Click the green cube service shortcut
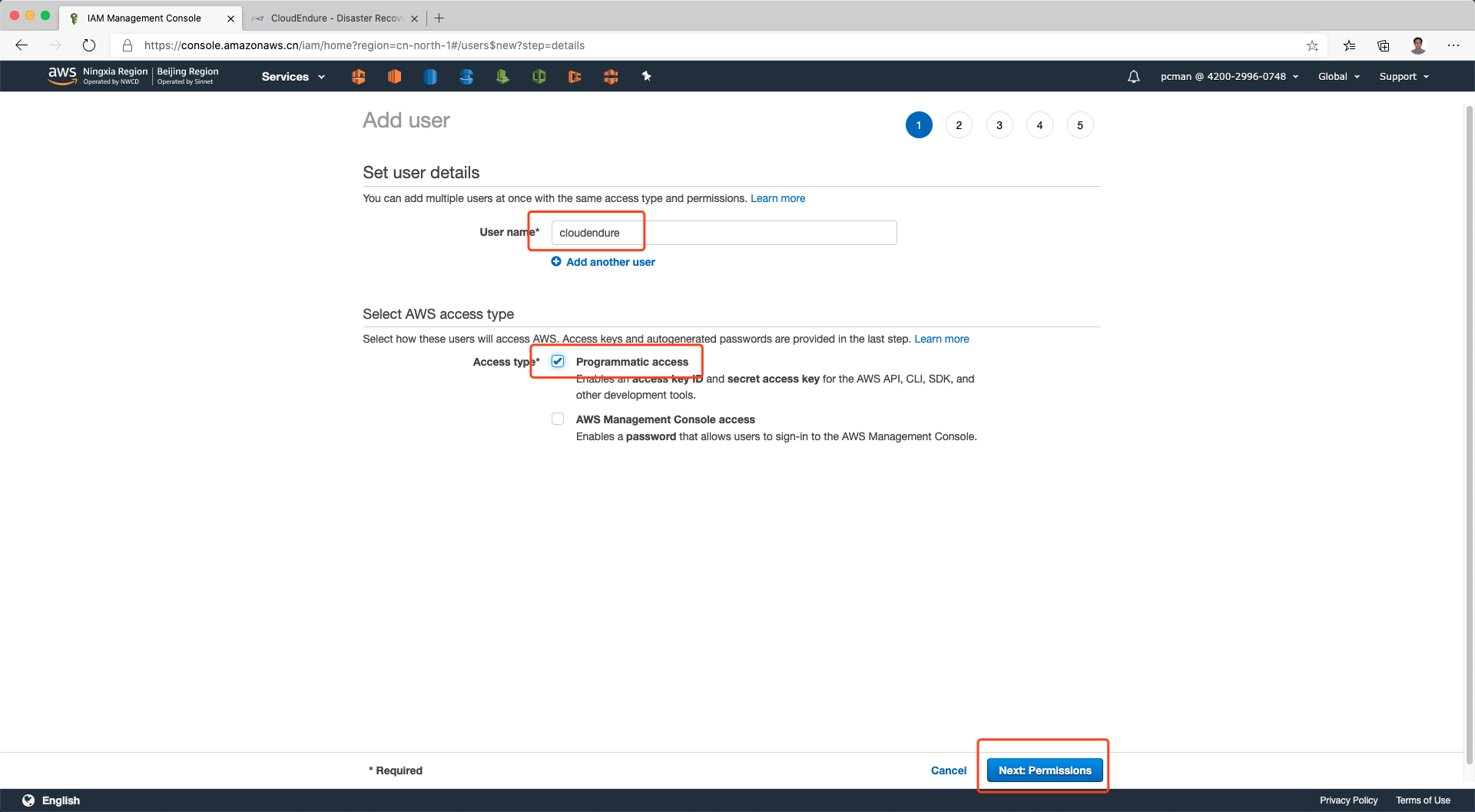Viewport: 1475px width, 812px height. (x=539, y=77)
